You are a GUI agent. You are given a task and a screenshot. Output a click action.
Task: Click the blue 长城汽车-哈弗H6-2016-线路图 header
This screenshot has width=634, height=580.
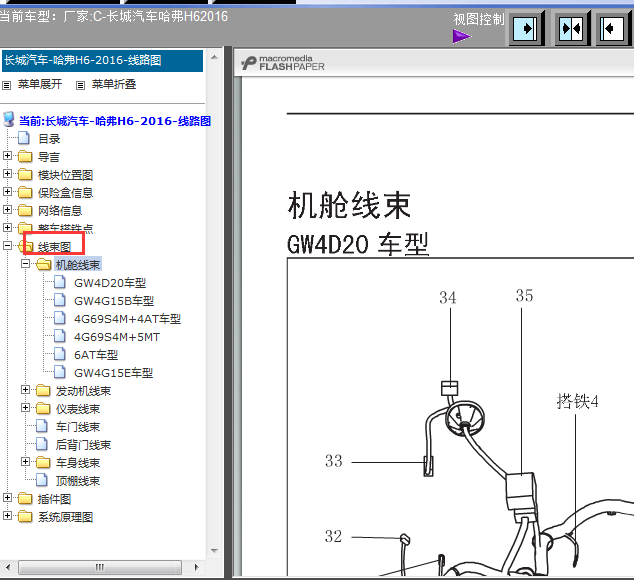(x=103, y=61)
